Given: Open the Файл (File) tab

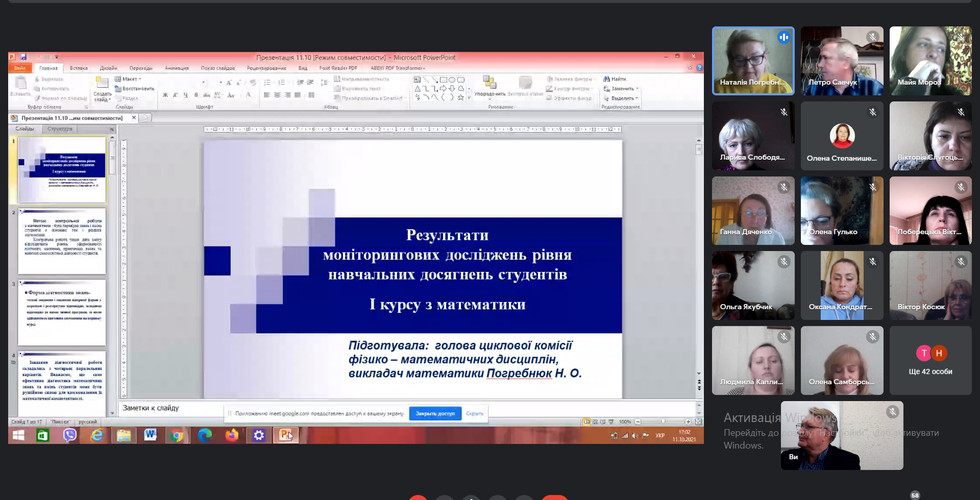Looking at the screenshot, I should [20, 68].
